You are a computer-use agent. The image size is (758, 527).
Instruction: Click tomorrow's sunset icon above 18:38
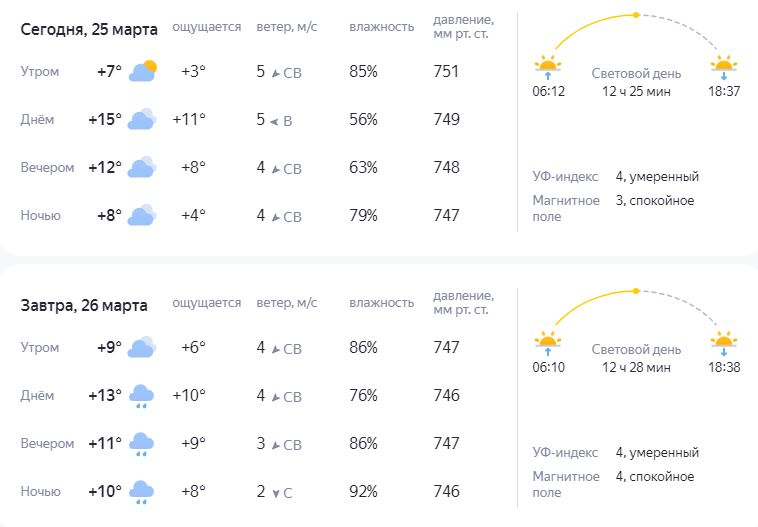[723, 344]
